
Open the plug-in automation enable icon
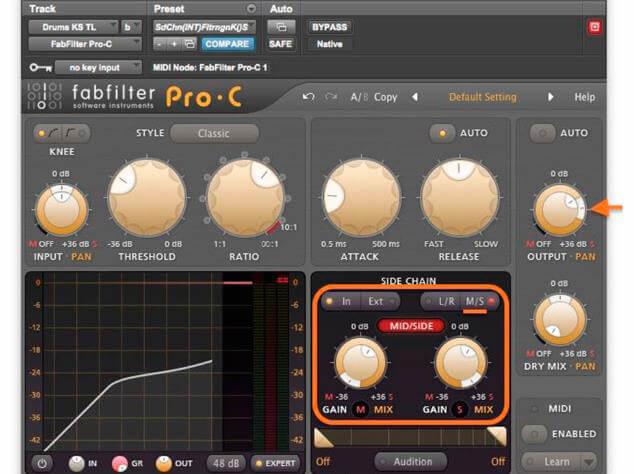(x=281, y=27)
